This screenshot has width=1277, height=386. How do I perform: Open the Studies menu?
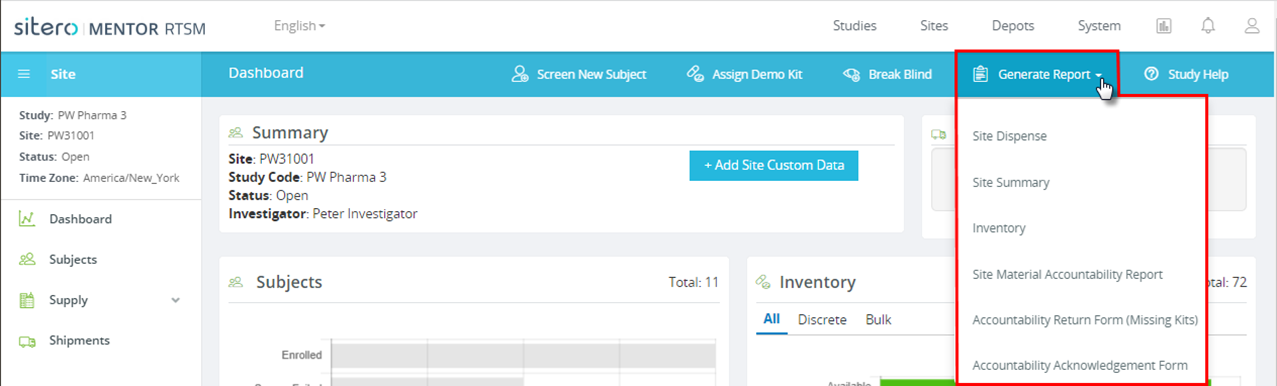[854, 26]
